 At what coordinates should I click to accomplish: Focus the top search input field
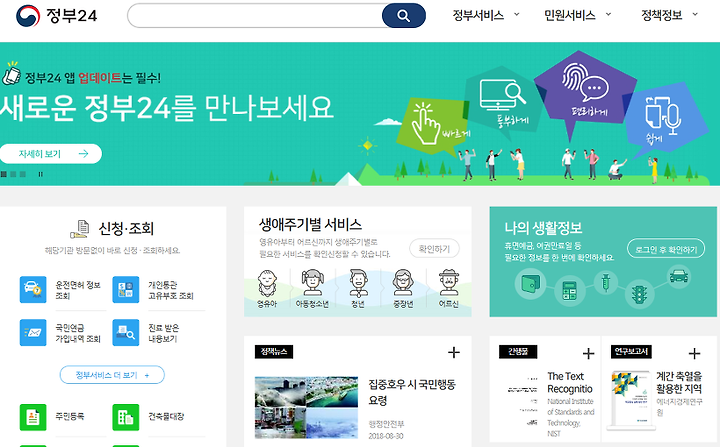tap(255, 16)
